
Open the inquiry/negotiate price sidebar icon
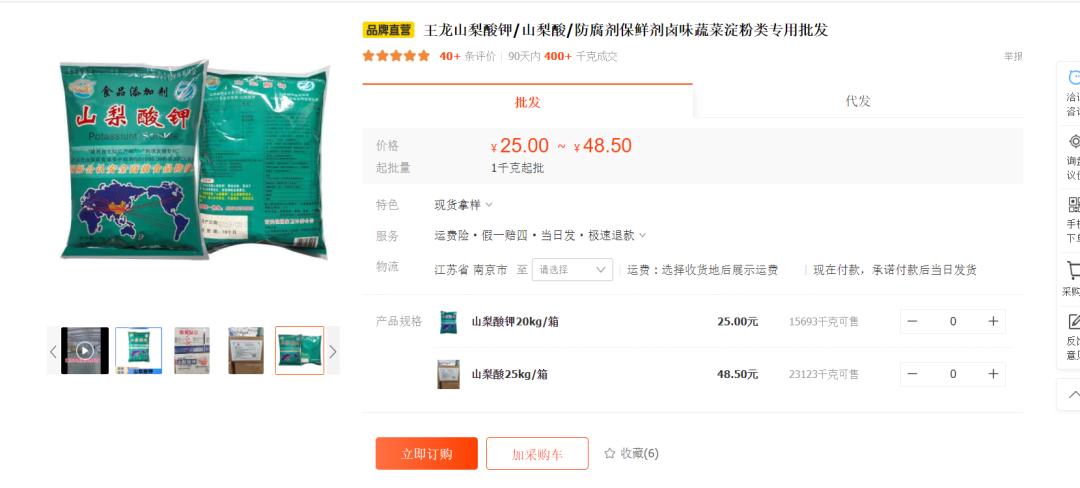pos(1074,142)
